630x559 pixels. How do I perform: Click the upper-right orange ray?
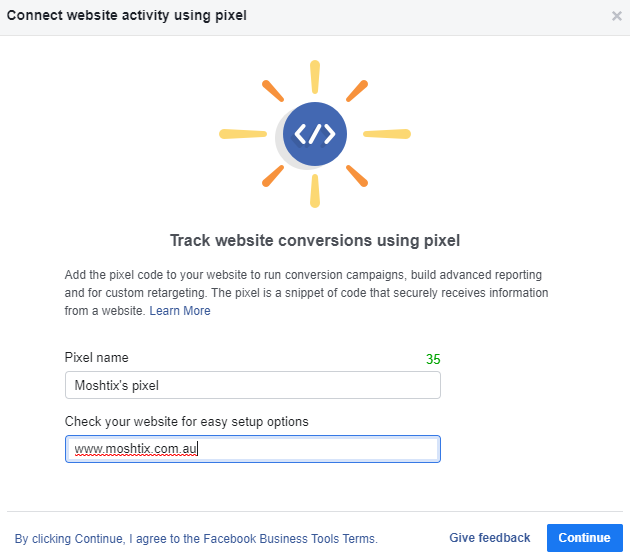(x=357, y=91)
